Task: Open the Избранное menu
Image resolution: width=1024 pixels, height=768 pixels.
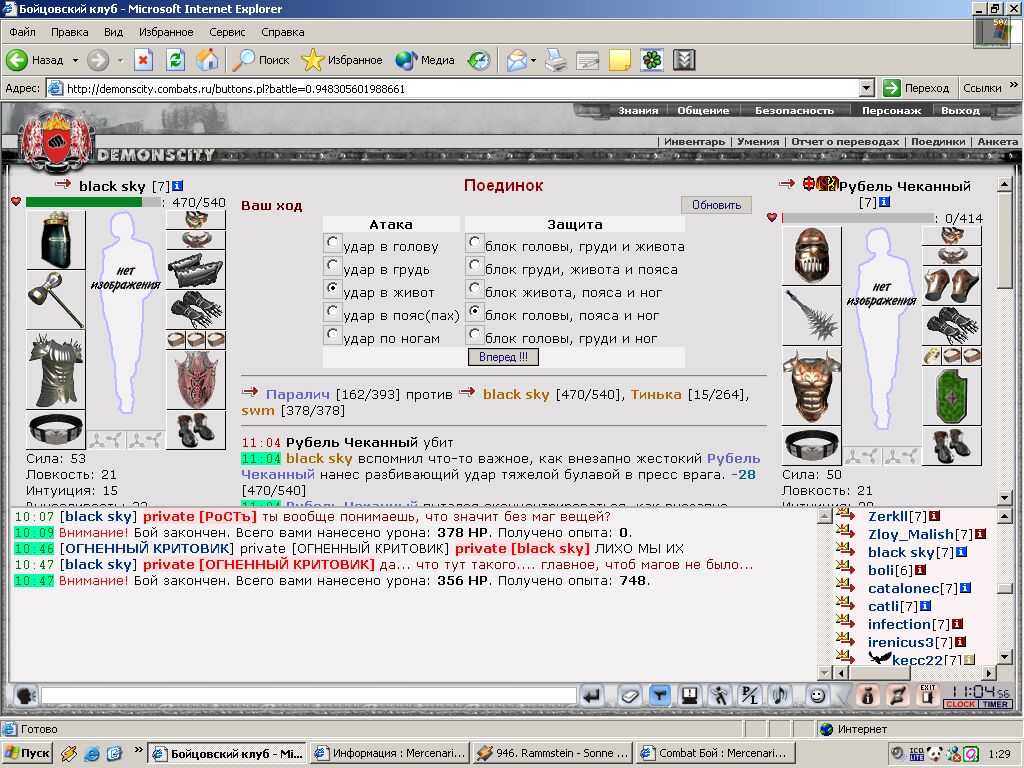Action: coord(166,32)
